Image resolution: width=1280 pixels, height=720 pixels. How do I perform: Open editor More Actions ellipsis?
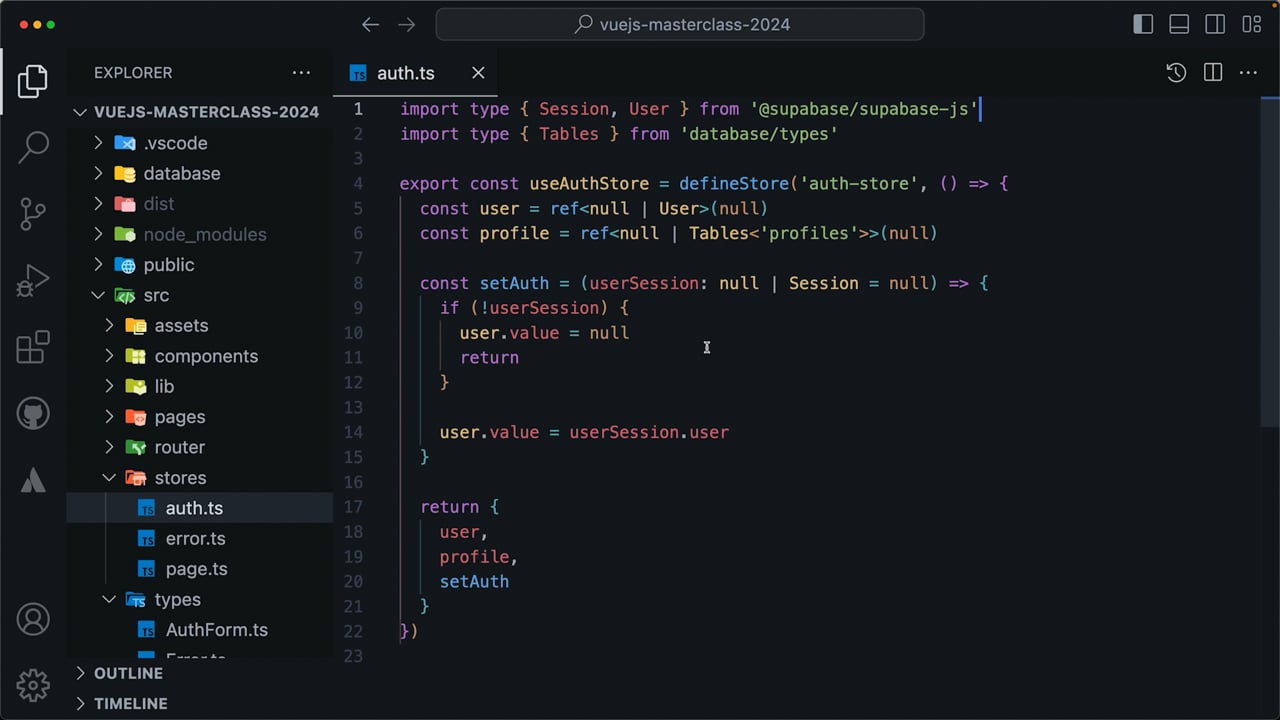coord(1248,72)
